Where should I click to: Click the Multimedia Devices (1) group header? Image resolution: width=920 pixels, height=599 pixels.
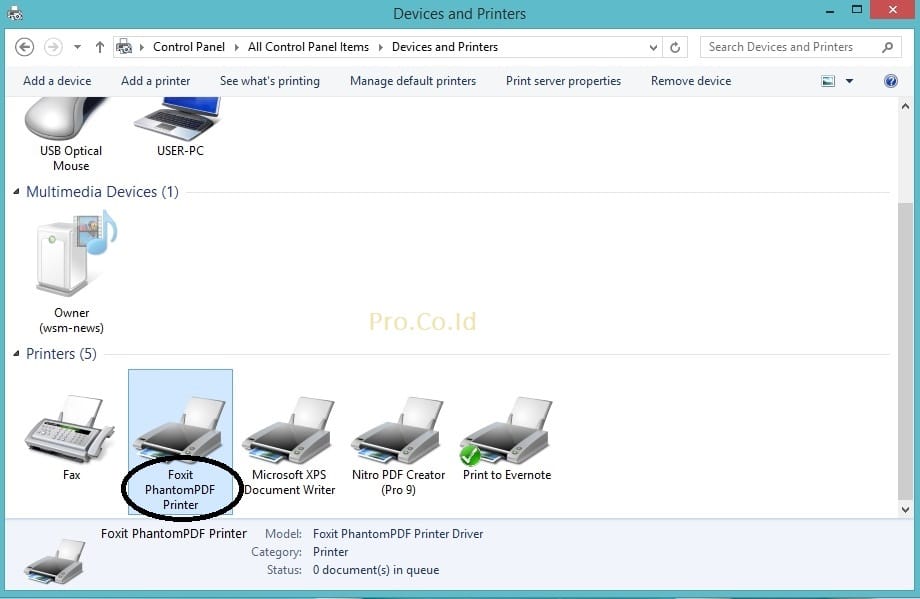(x=102, y=192)
